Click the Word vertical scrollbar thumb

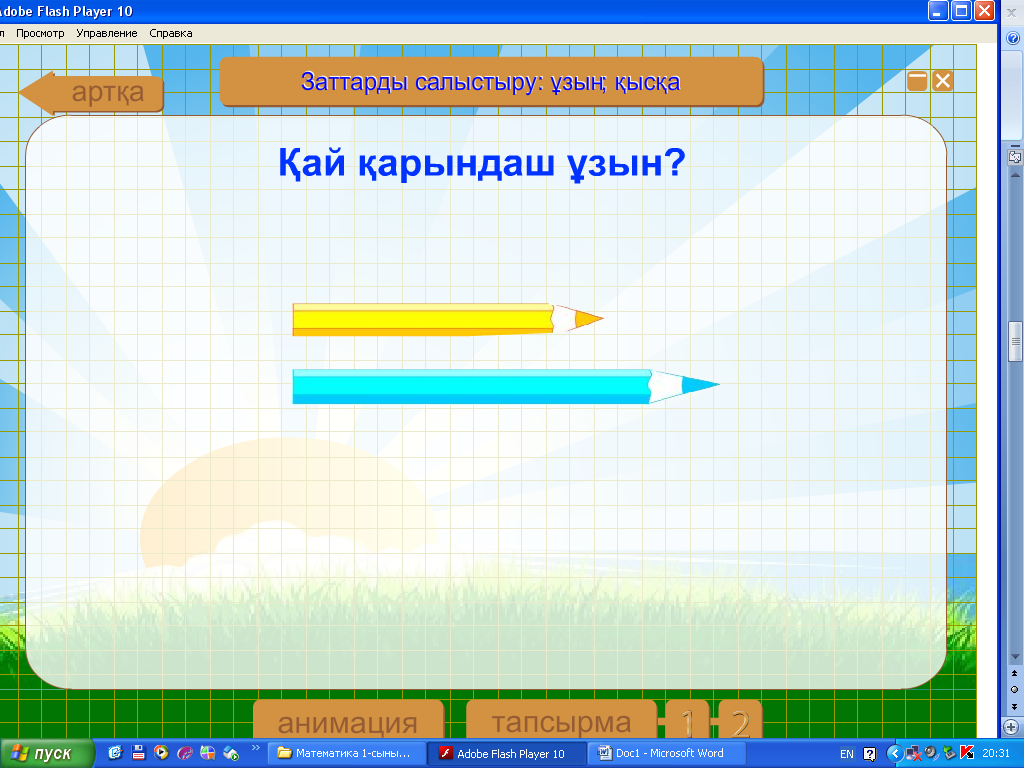1015,342
